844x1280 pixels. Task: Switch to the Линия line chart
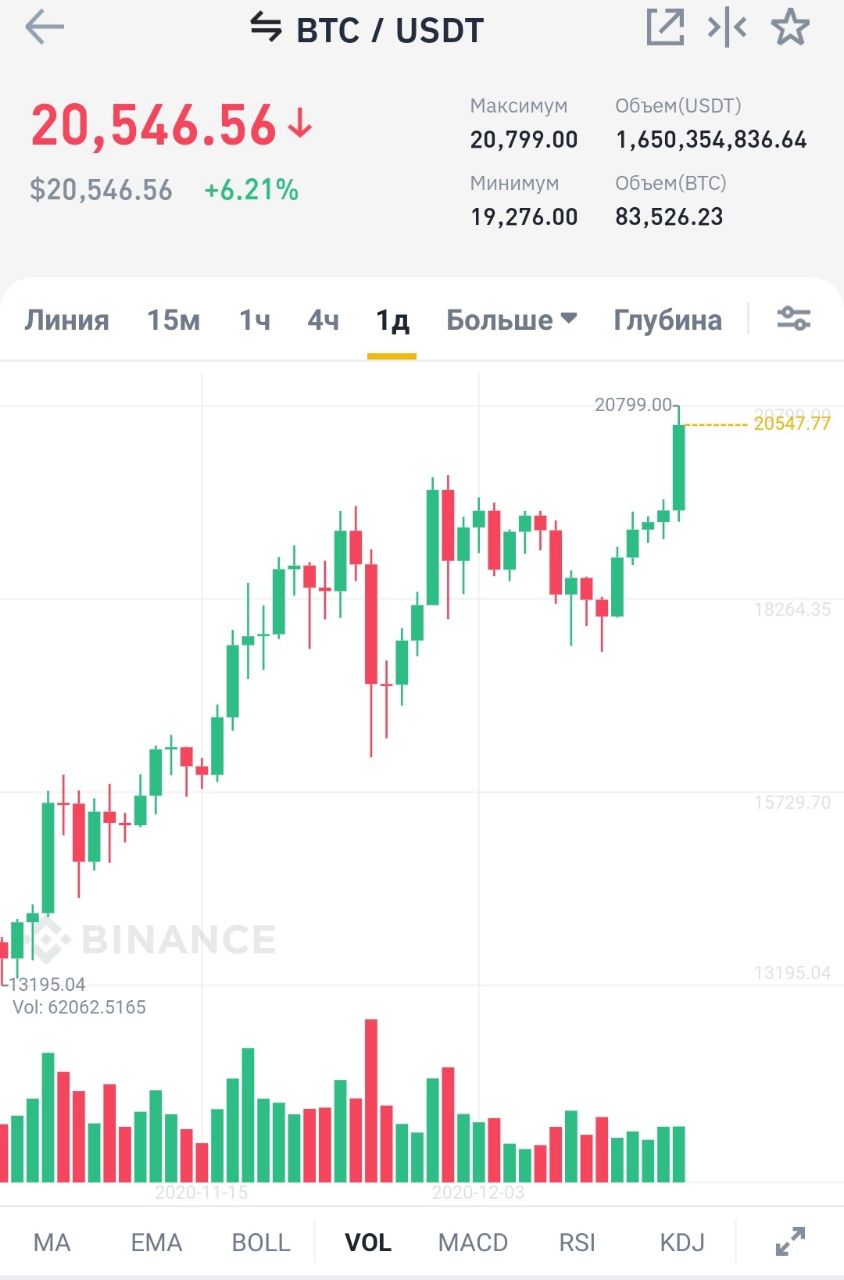pos(67,320)
